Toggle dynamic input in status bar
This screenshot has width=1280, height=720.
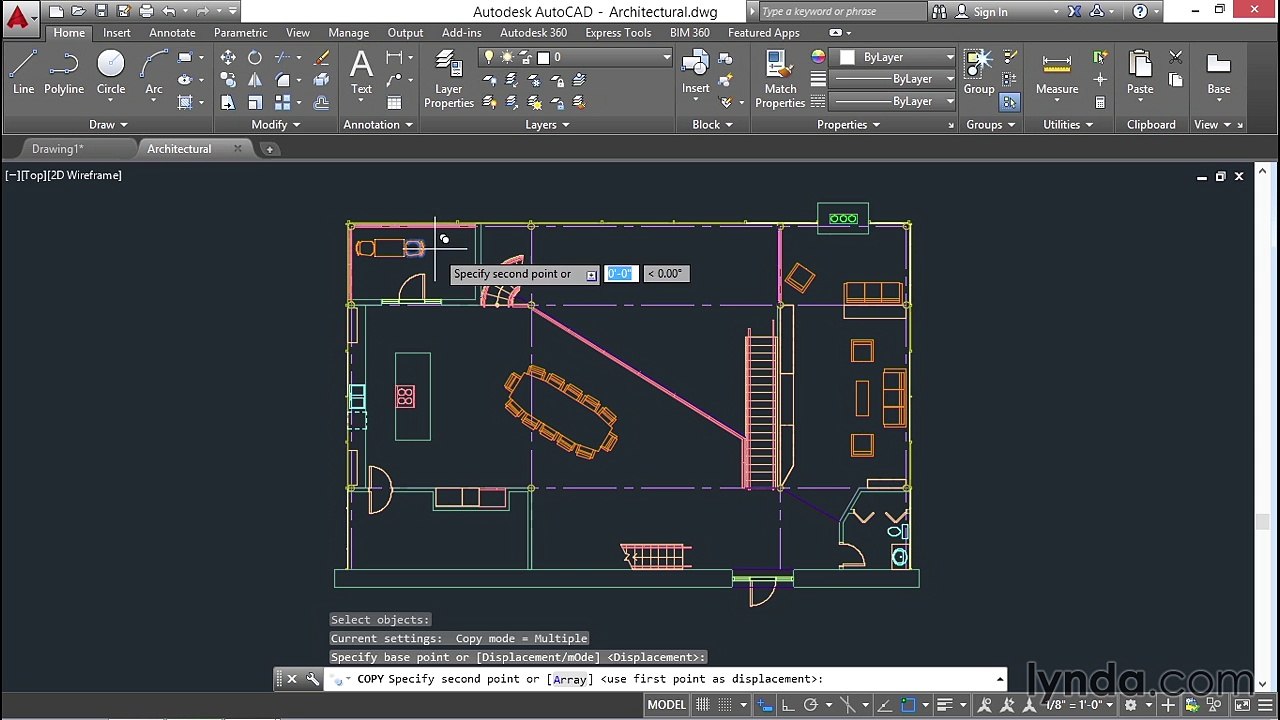coord(764,705)
